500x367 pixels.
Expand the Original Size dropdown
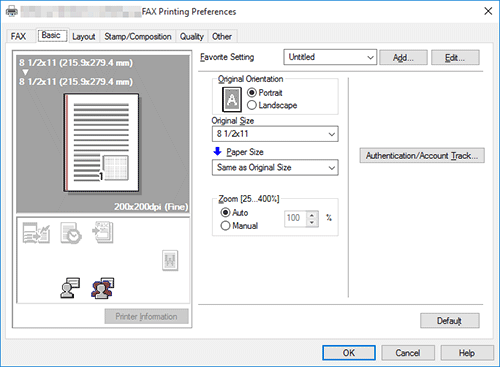[275, 134]
